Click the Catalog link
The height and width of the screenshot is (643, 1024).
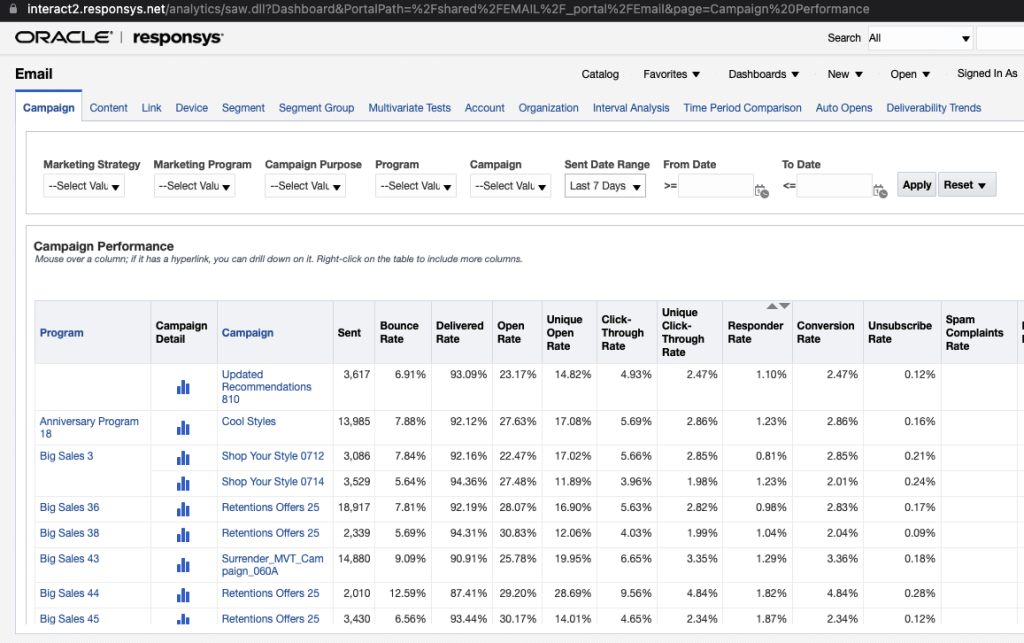click(x=600, y=74)
